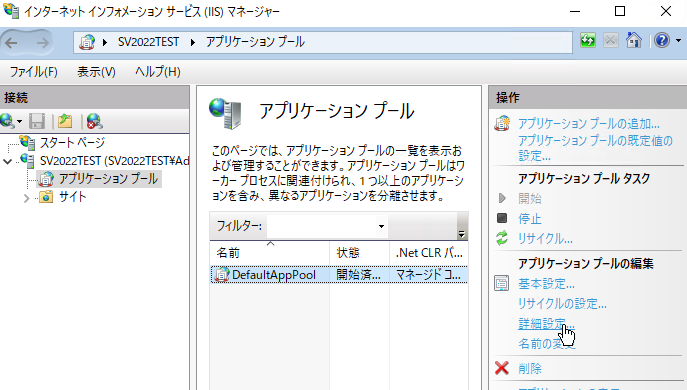This screenshot has width=687, height=390.
Task: Expand the サイト node
Action: [x=26, y=198]
